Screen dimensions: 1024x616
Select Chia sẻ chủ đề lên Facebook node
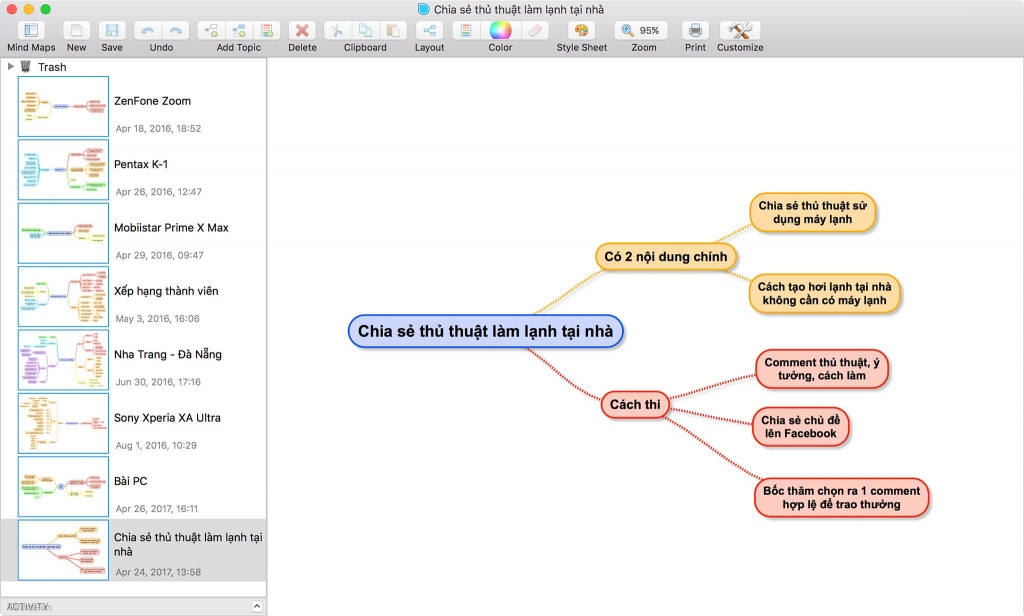pyautogui.click(x=801, y=427)
